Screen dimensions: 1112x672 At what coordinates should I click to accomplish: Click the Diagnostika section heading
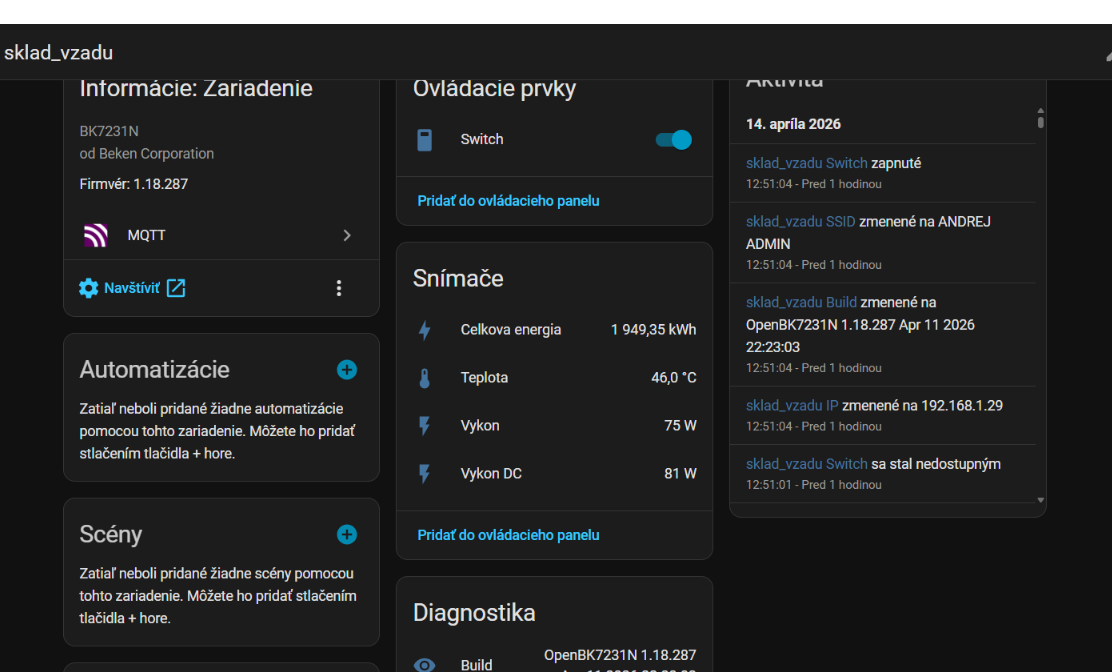tap(474, 612)
